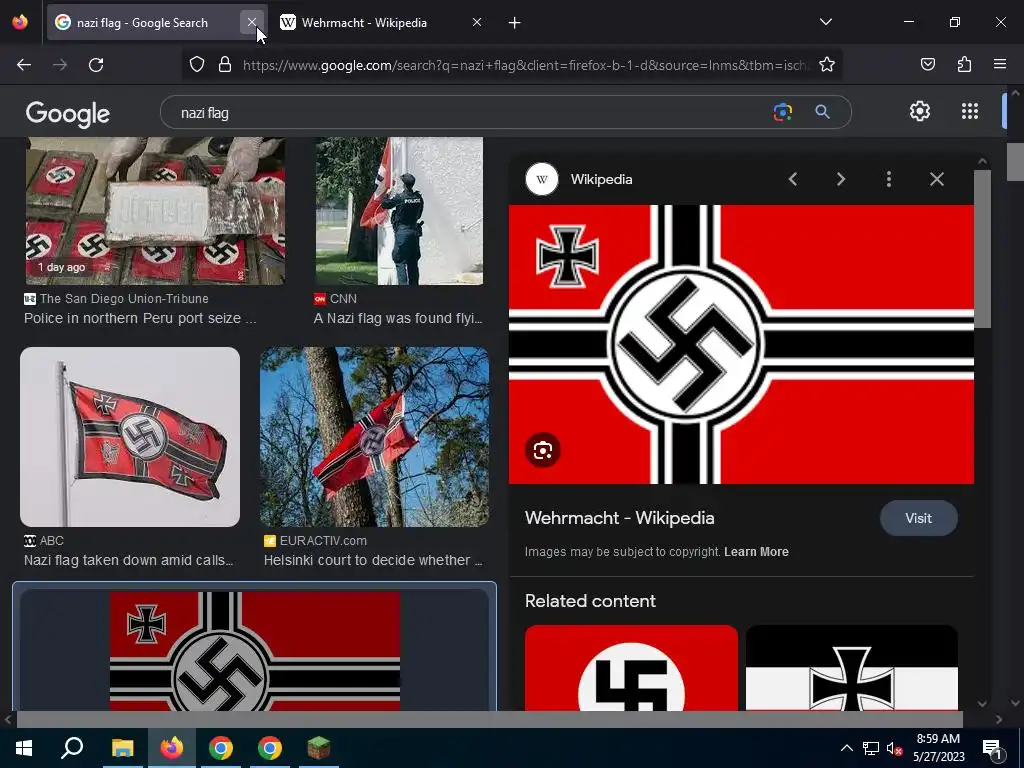Reload the current page

tap(96, 65)
